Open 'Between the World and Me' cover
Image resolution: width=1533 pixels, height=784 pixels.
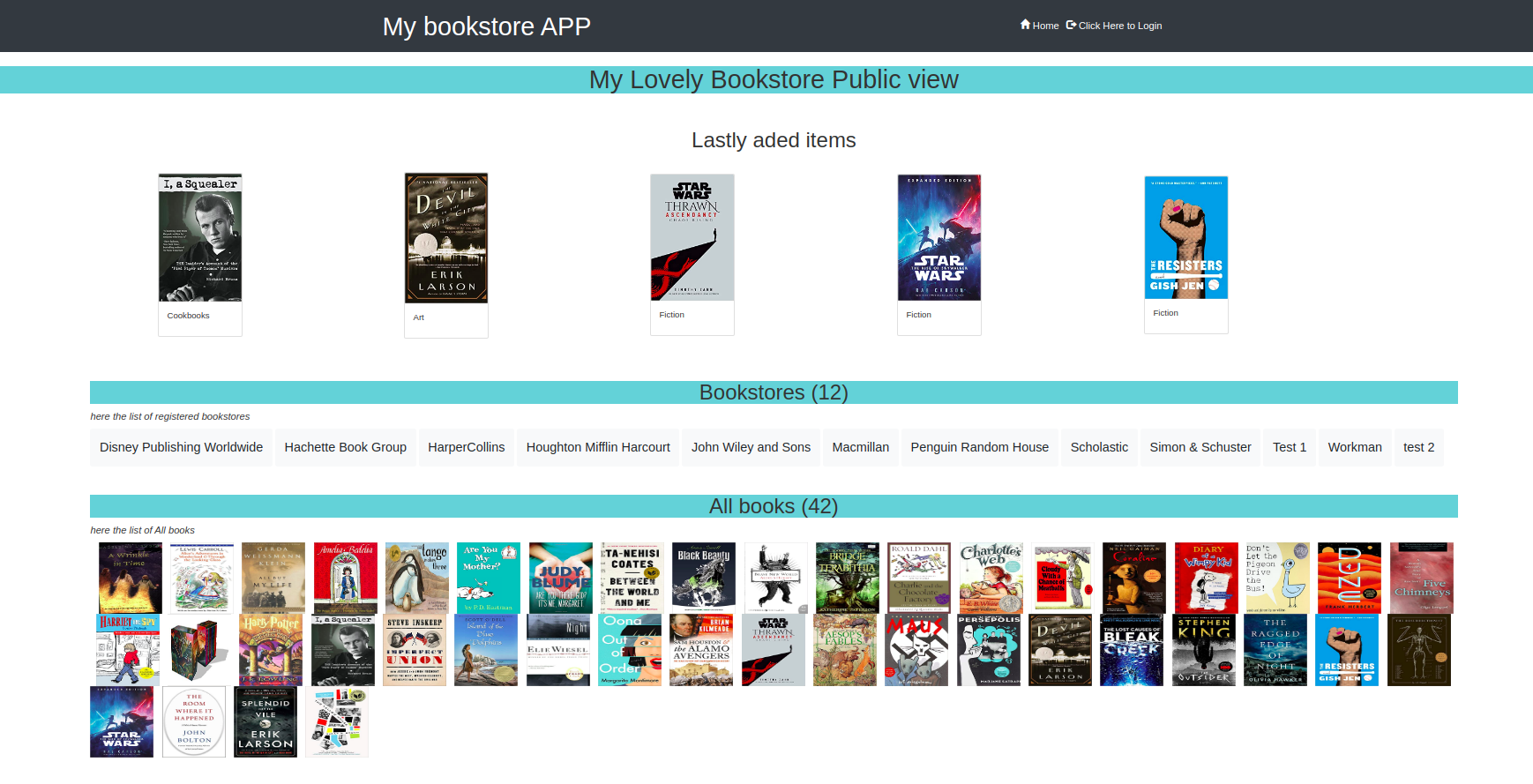click(632, 578)
